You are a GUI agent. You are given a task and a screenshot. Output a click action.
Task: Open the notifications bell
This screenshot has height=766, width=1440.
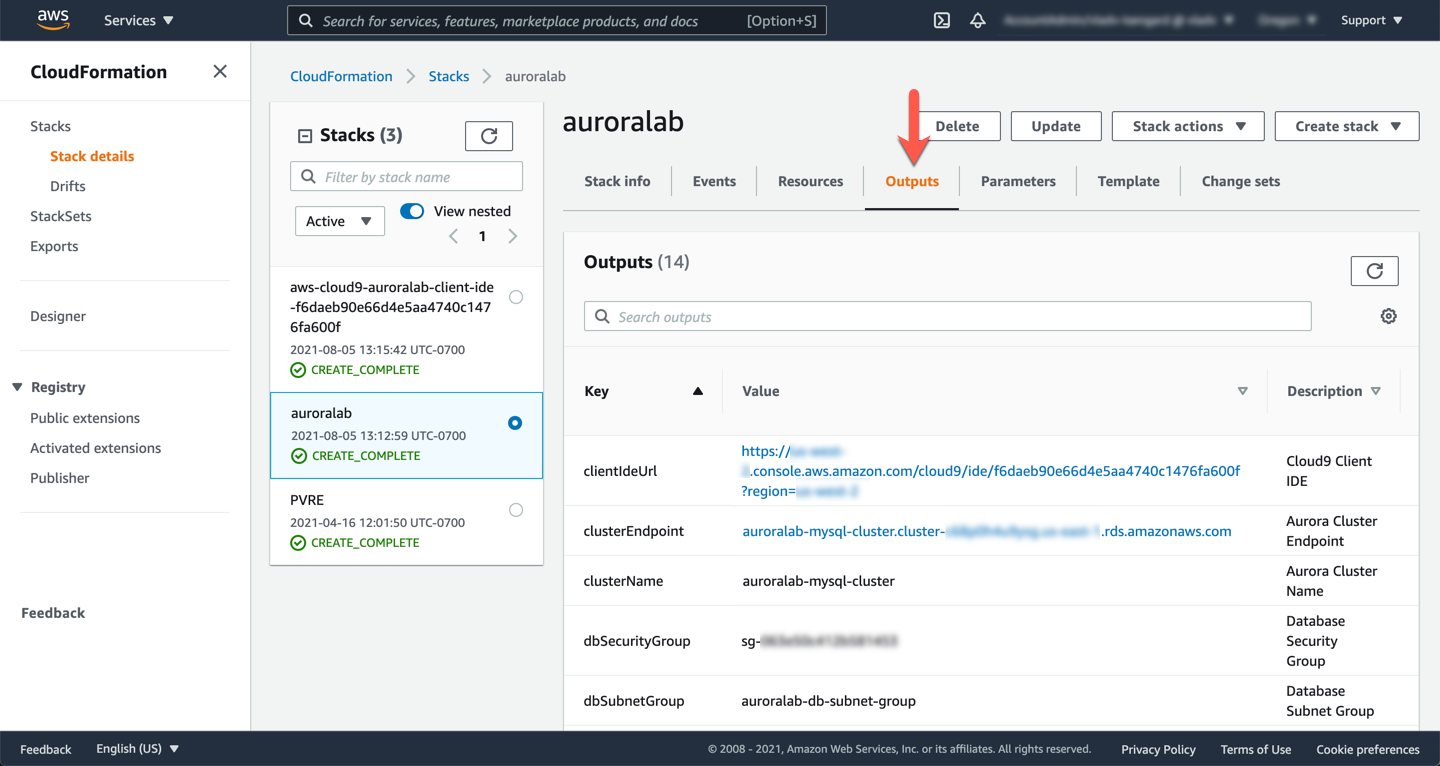point(978,20)
